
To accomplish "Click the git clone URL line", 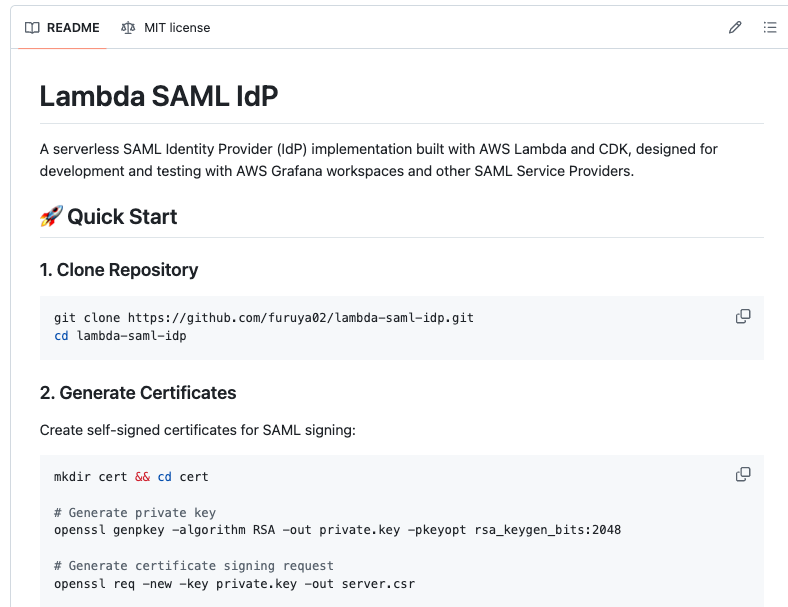I will click(x=264, y=318).
